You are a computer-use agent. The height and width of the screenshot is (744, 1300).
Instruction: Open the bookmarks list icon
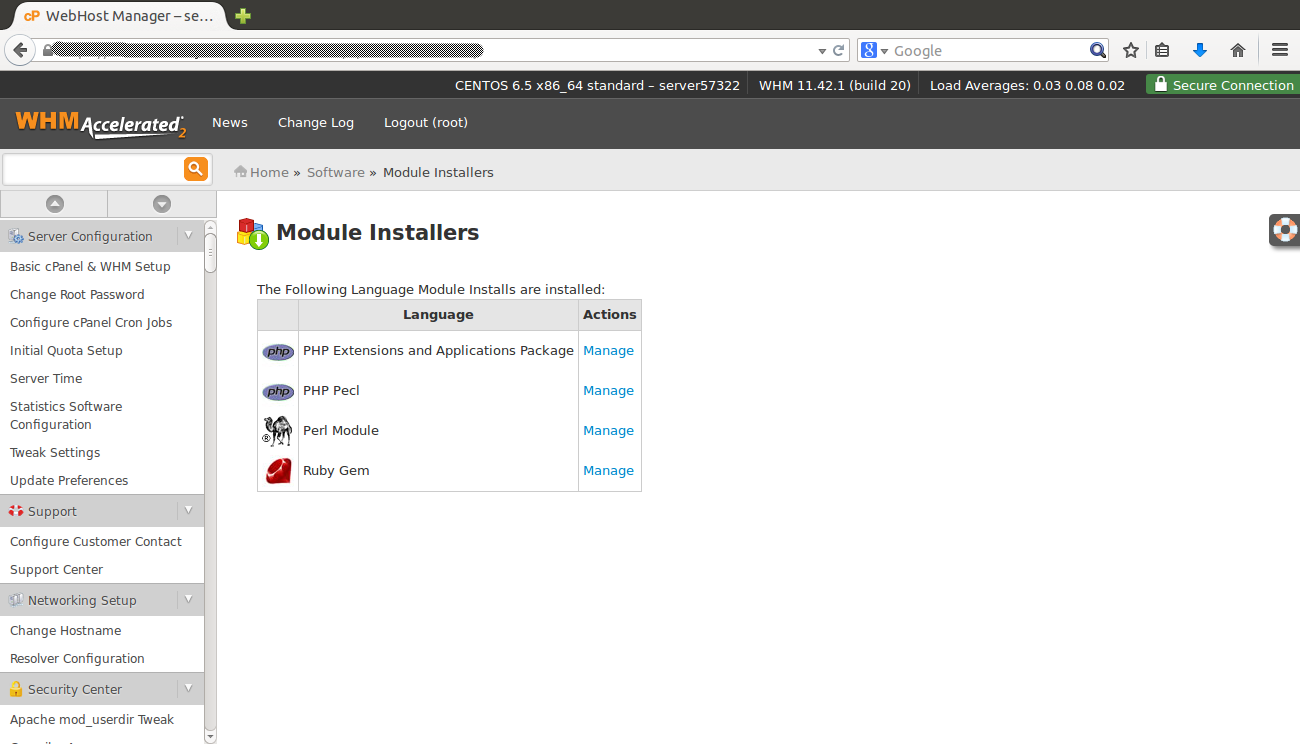(1162, 50)
